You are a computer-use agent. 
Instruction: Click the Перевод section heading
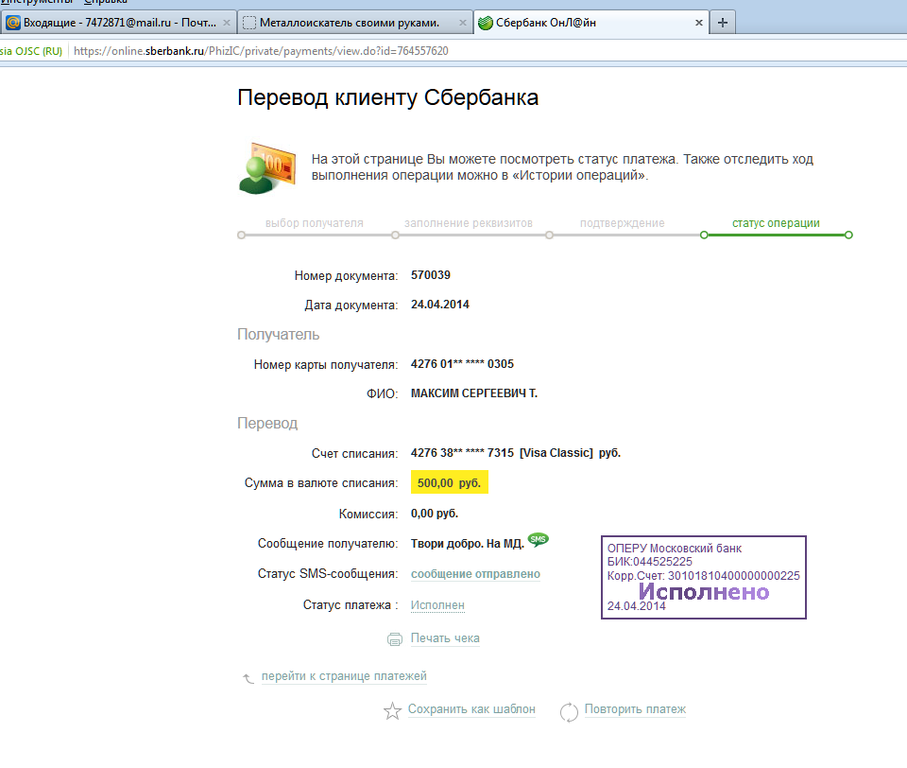267,423
